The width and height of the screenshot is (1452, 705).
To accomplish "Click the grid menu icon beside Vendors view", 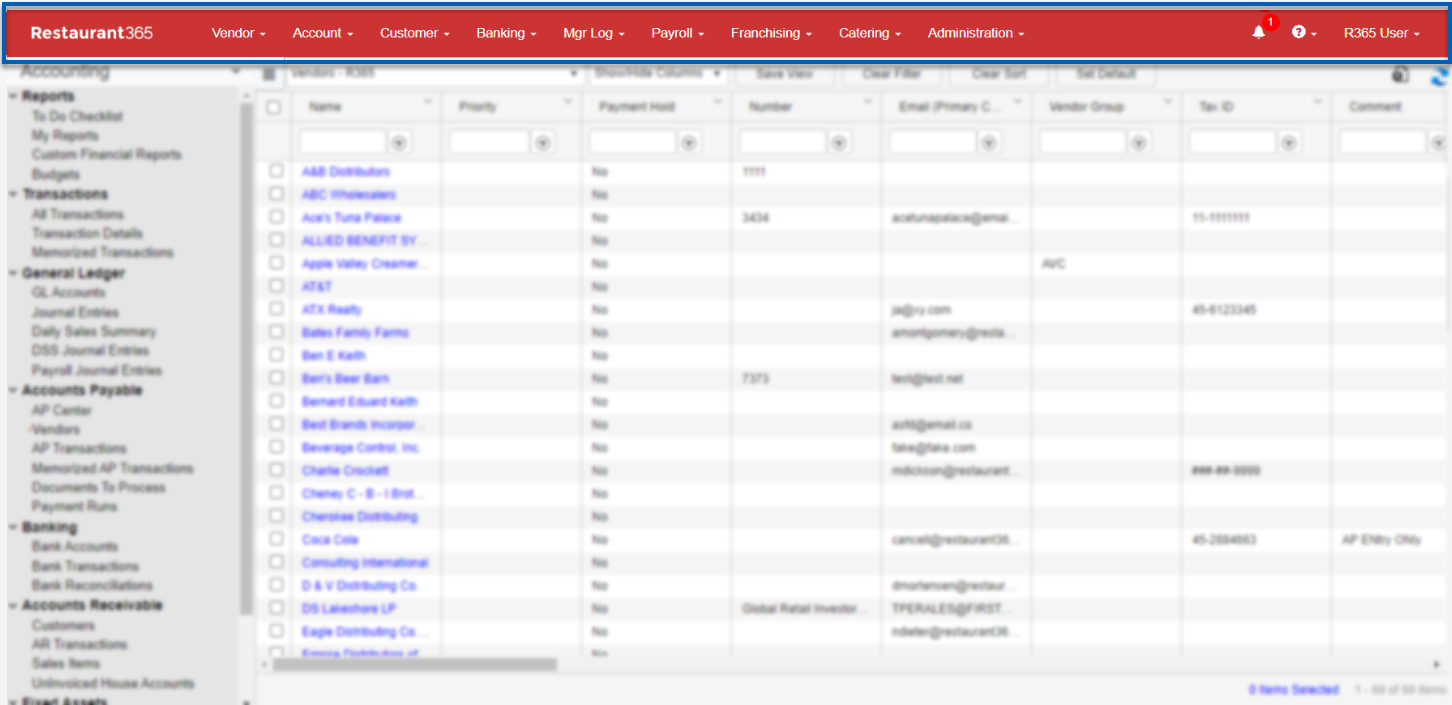I will click(268, 74).
